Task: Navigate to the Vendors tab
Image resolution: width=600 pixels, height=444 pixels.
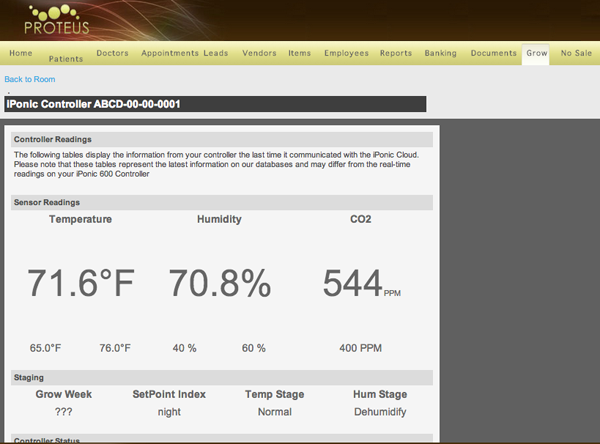Action: click(259, 53)
